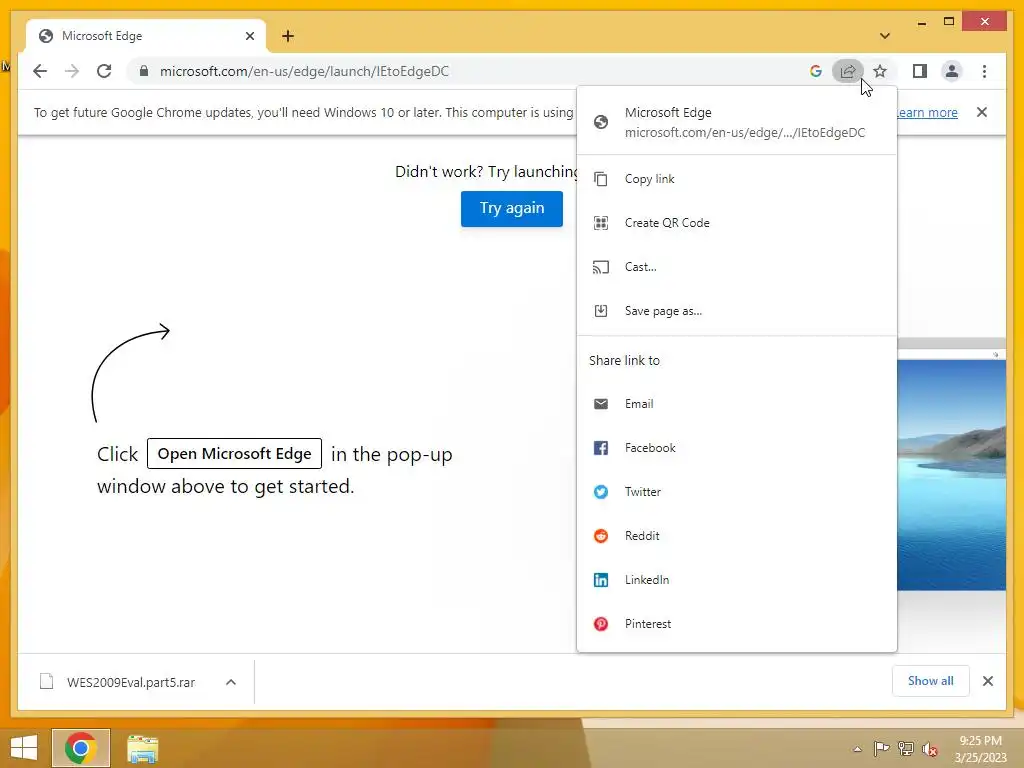Expand the tab search chevron
Image resolution: width=1024 pixels, height=768 pixels.
coord(885,36)
